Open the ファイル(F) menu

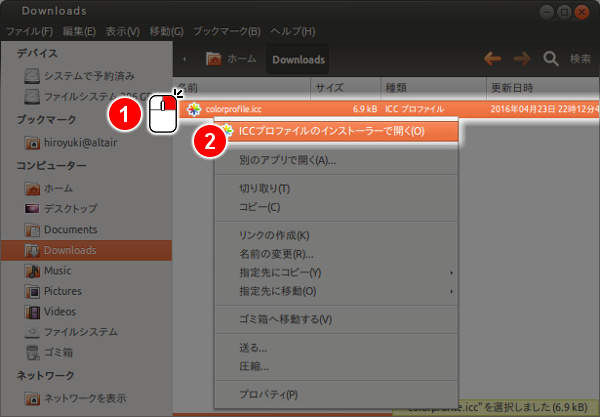pos(30,31)
